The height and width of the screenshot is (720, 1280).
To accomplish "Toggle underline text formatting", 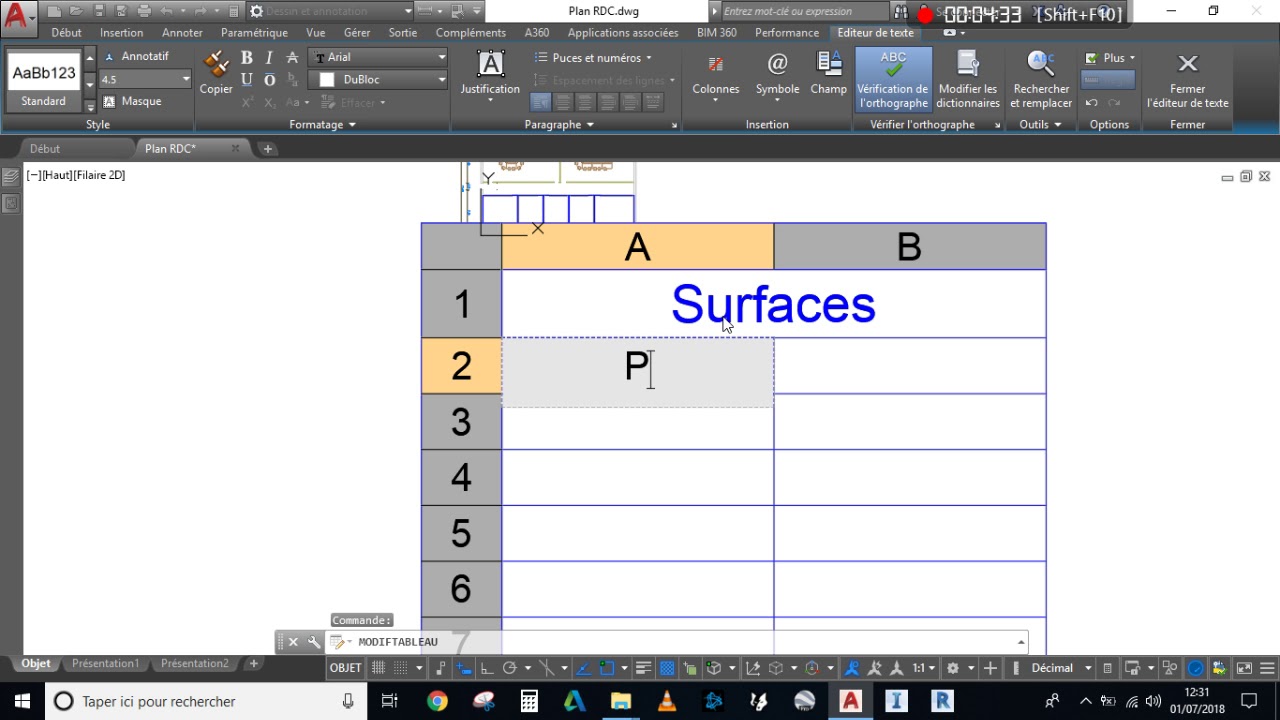I will click(247, 80).
